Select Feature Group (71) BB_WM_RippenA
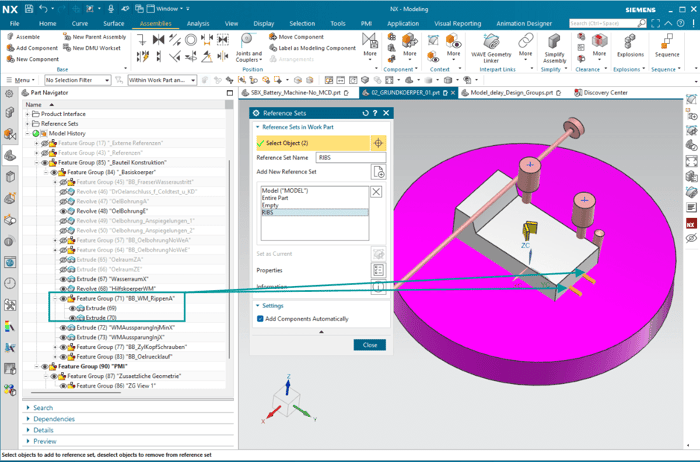This screenshot has height=462, width=700. tap(125, 299)
